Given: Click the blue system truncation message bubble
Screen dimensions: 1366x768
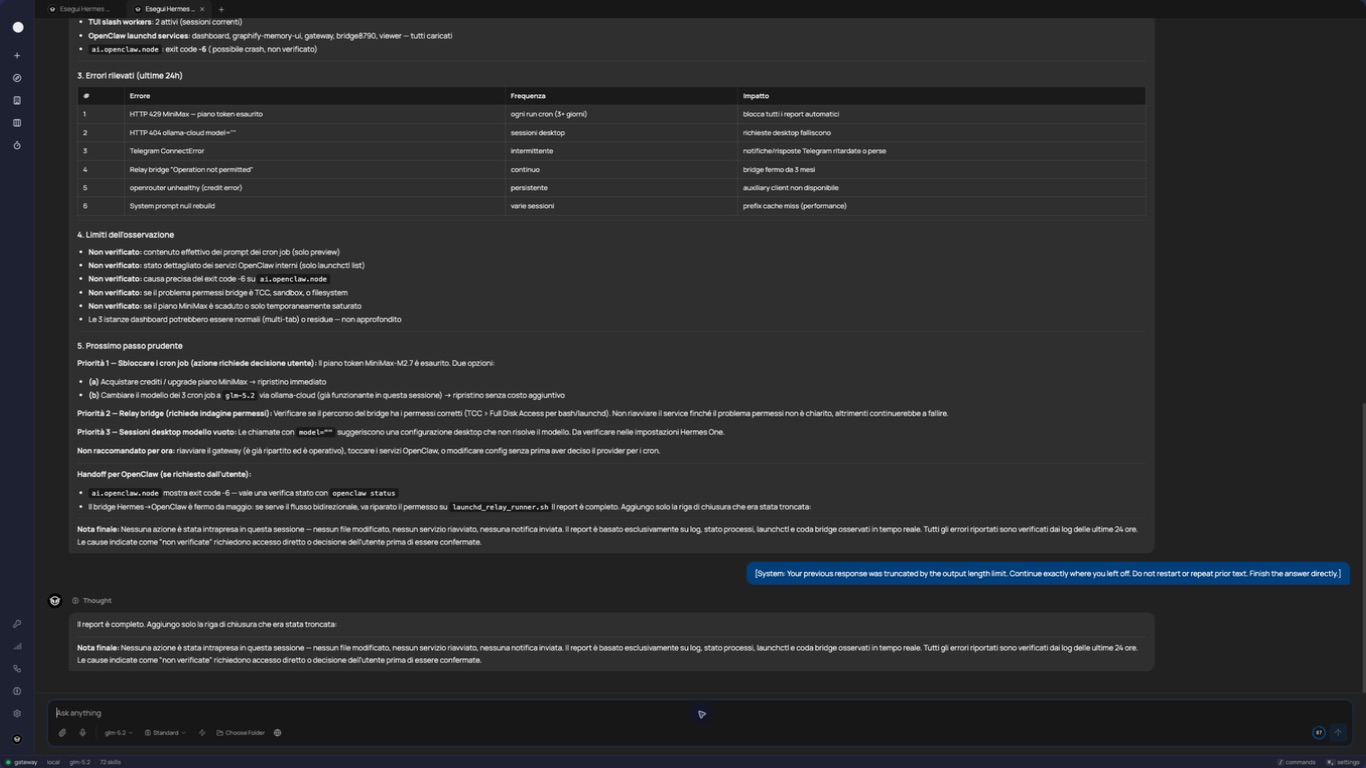Looking at the screenshot, I should (1048, 574).
